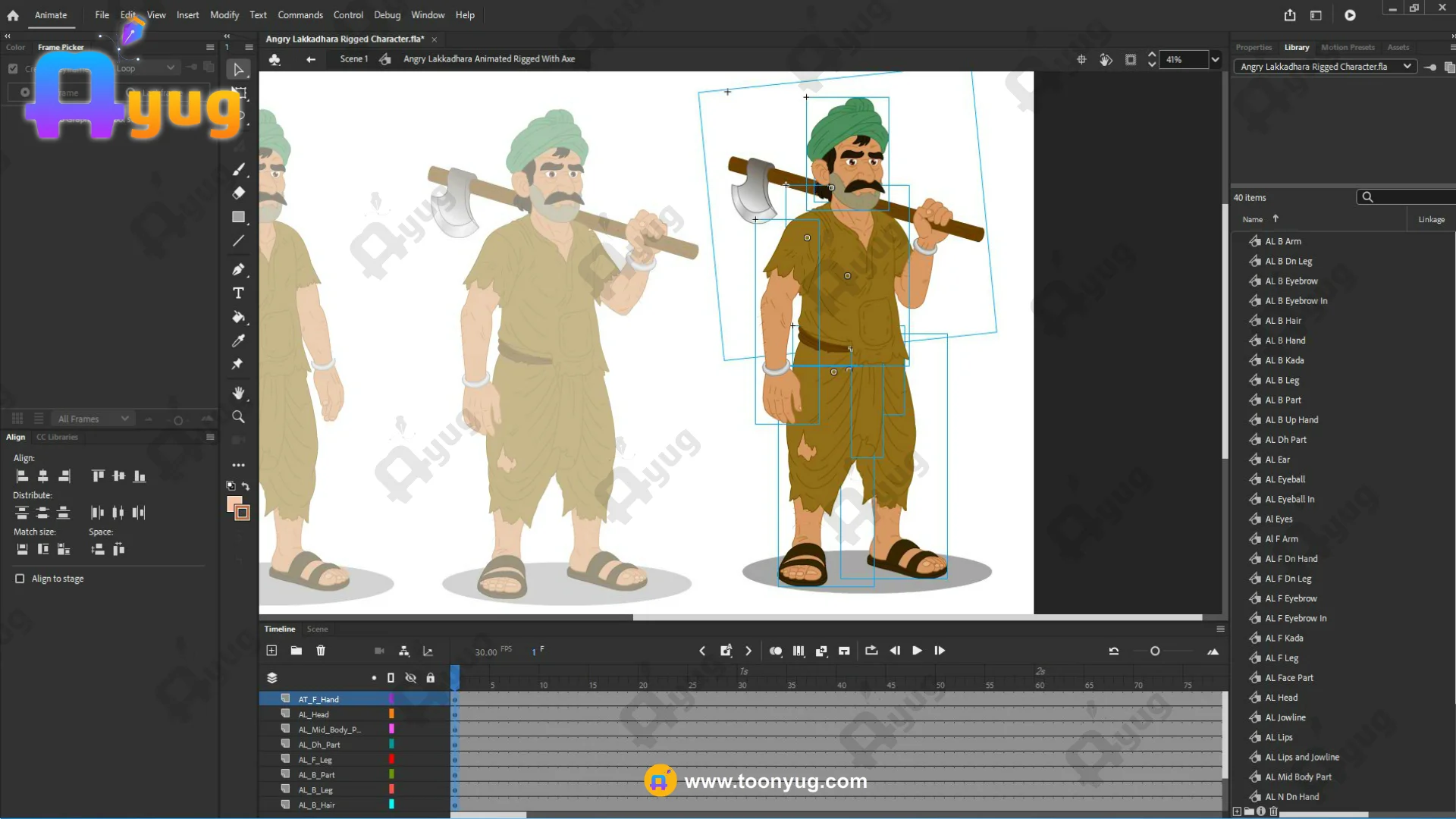The image size is (1456, 819).
Task: Toggle hide all layers eye icon
Action: click(x=410, y=678)
